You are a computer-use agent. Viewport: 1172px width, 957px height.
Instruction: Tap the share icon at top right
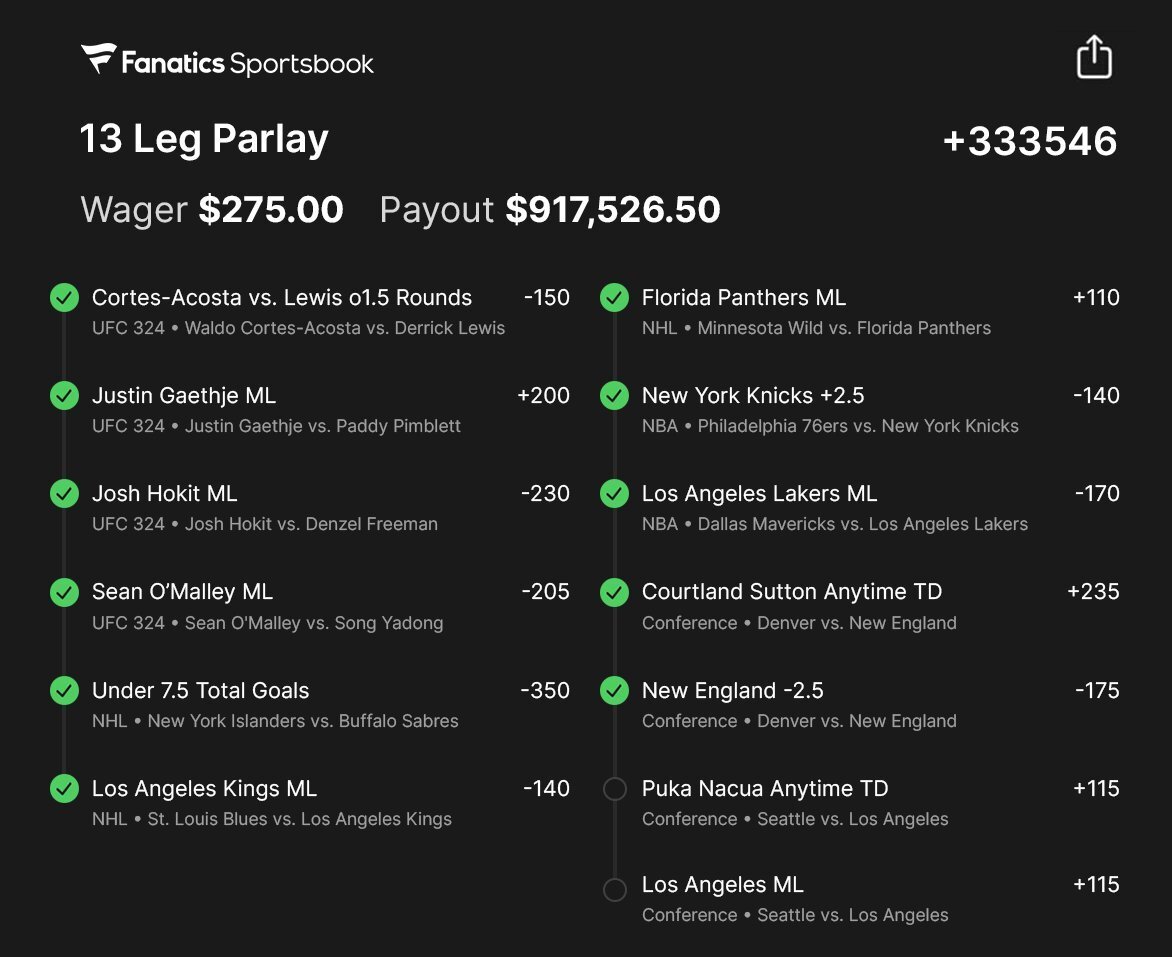coord(1094,57)
